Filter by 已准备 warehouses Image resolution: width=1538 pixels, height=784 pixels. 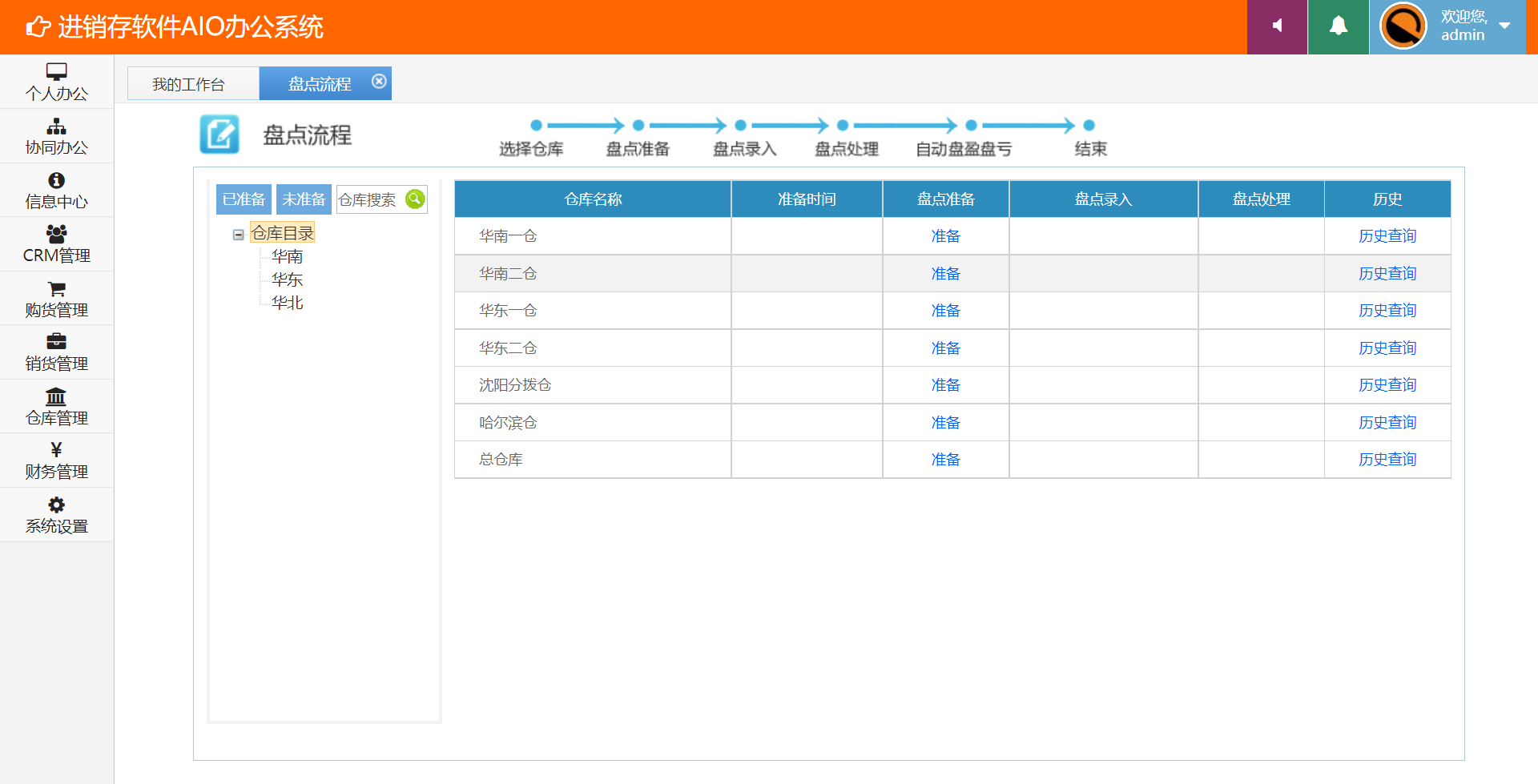coord(244,199)
